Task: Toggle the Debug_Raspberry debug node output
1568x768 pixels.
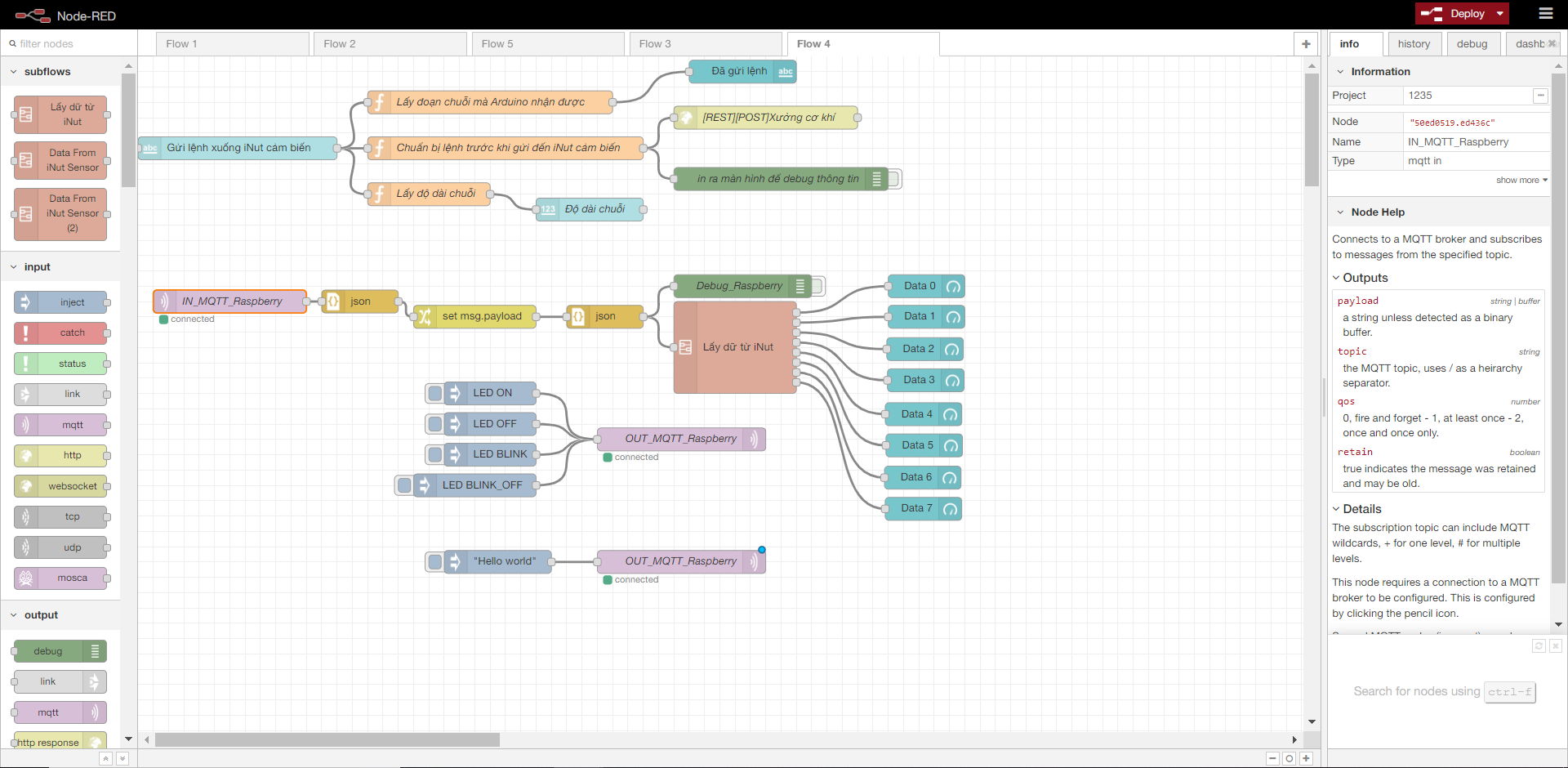Action: (817, 286)
